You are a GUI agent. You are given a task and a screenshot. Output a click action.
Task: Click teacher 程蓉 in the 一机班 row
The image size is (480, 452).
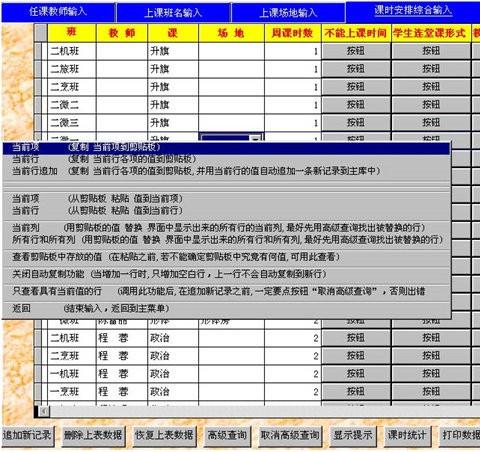(122, 374)
